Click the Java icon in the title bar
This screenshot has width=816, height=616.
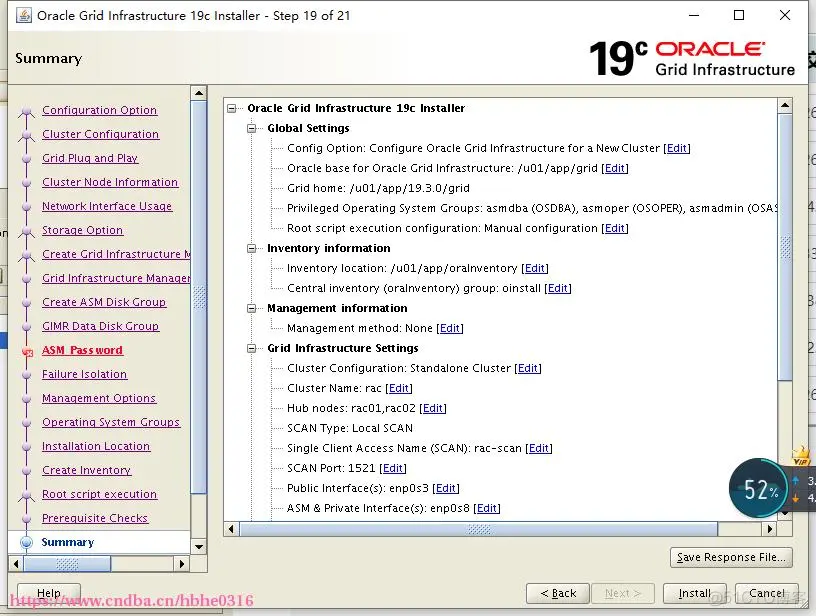(23, 16)
